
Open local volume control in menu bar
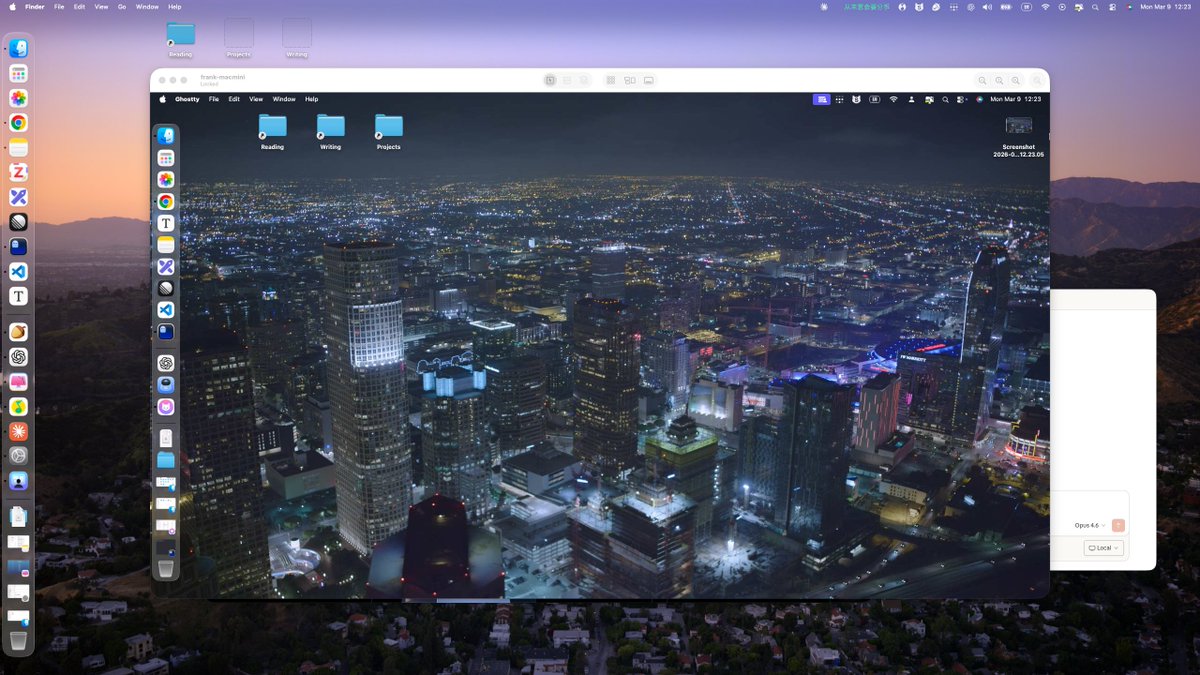[987, 6]
